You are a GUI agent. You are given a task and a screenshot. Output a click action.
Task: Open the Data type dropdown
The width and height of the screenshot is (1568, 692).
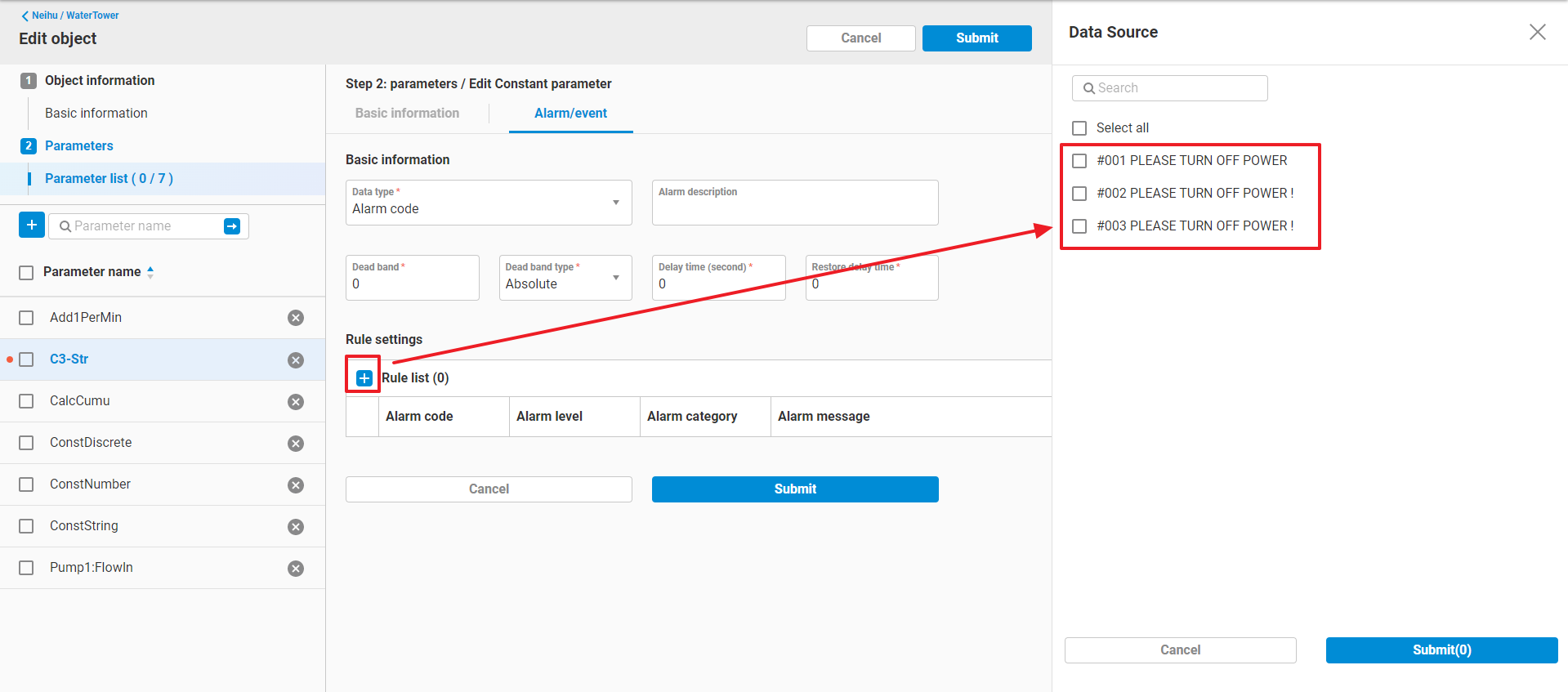click(x=489, y=203)
